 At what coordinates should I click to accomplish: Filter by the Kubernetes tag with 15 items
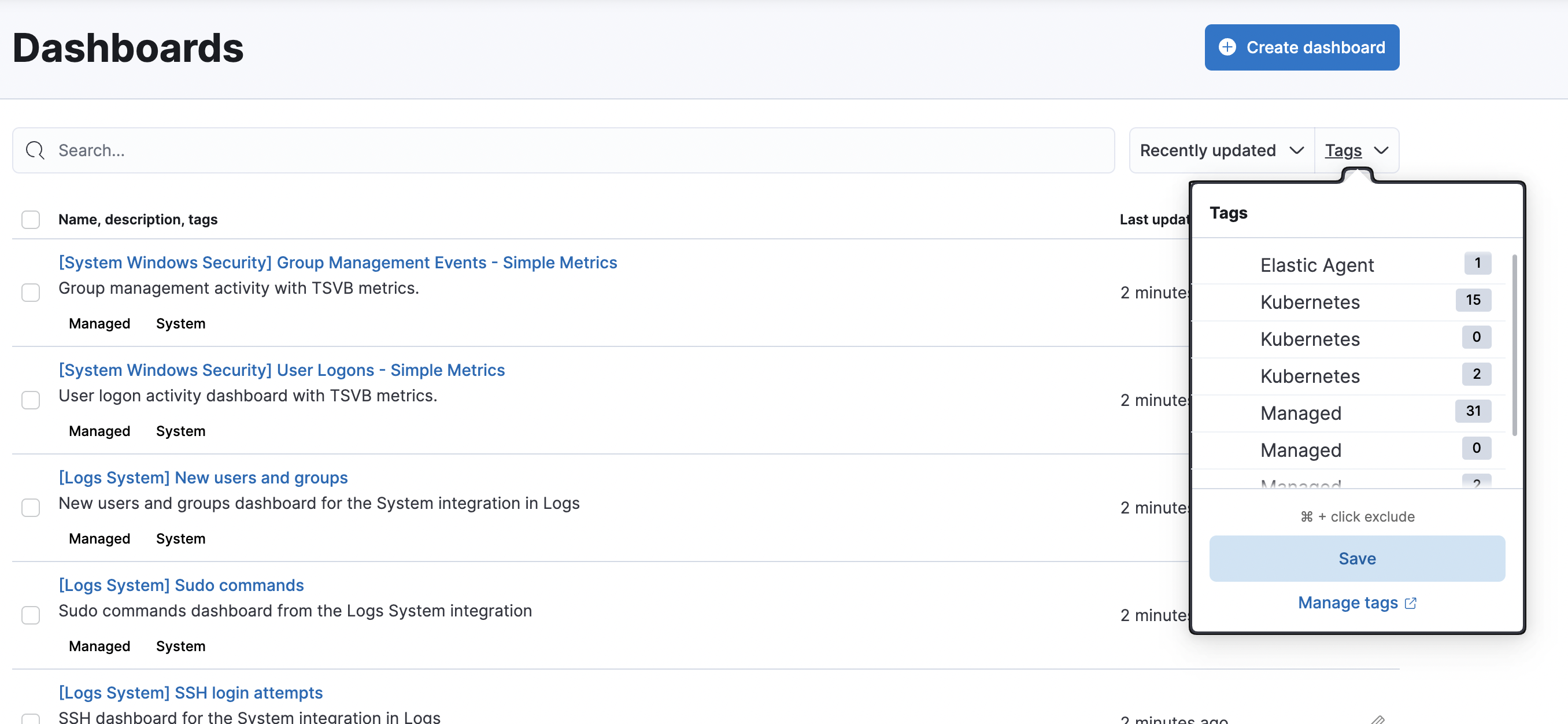click(1310, 302)
